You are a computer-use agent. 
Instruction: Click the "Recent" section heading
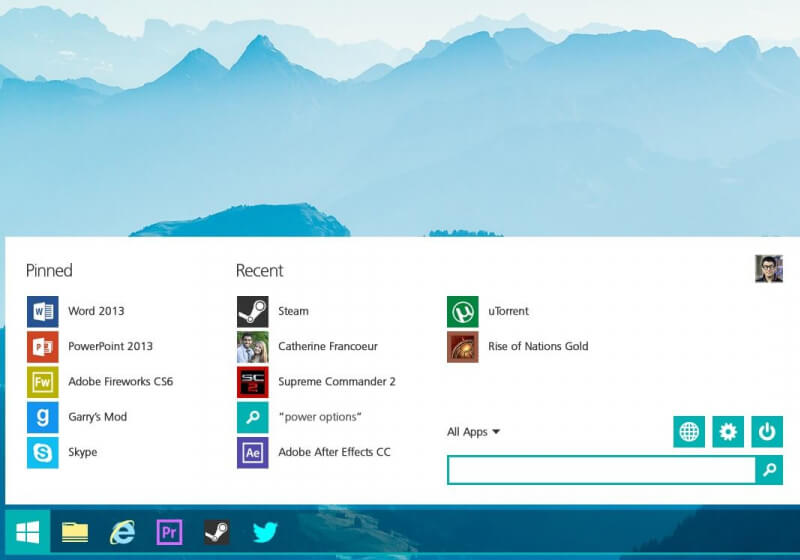coord(259,270)
